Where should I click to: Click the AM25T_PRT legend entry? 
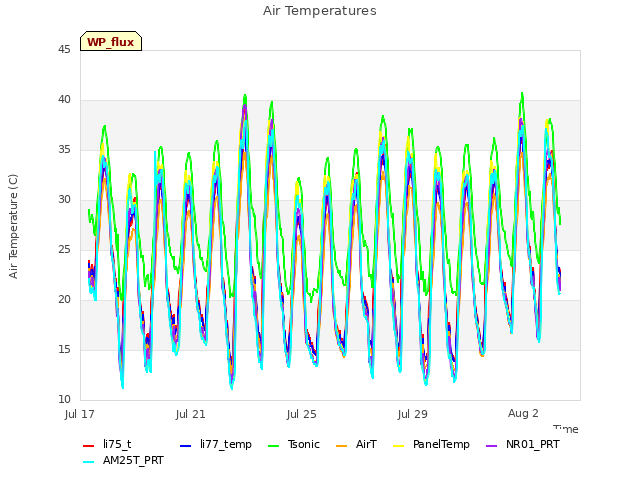click(123, 460)
